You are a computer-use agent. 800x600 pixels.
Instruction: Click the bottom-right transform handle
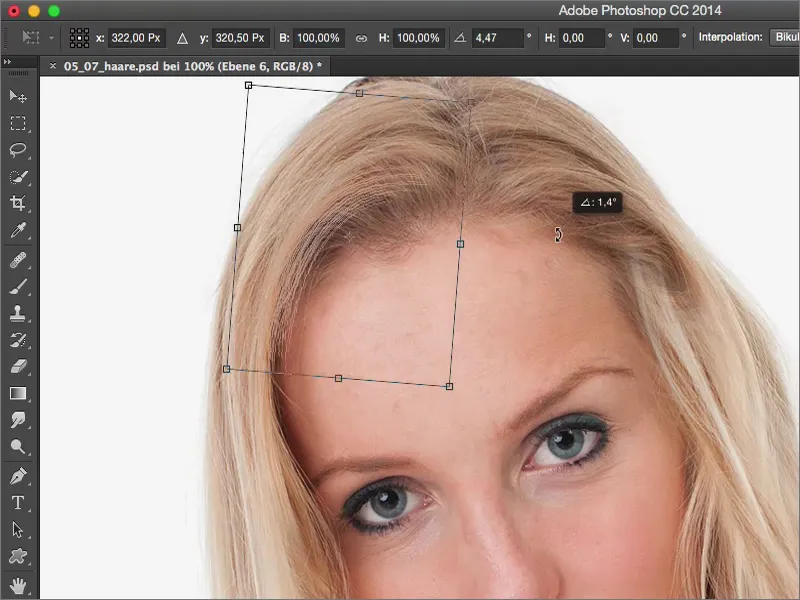point(449,386)
